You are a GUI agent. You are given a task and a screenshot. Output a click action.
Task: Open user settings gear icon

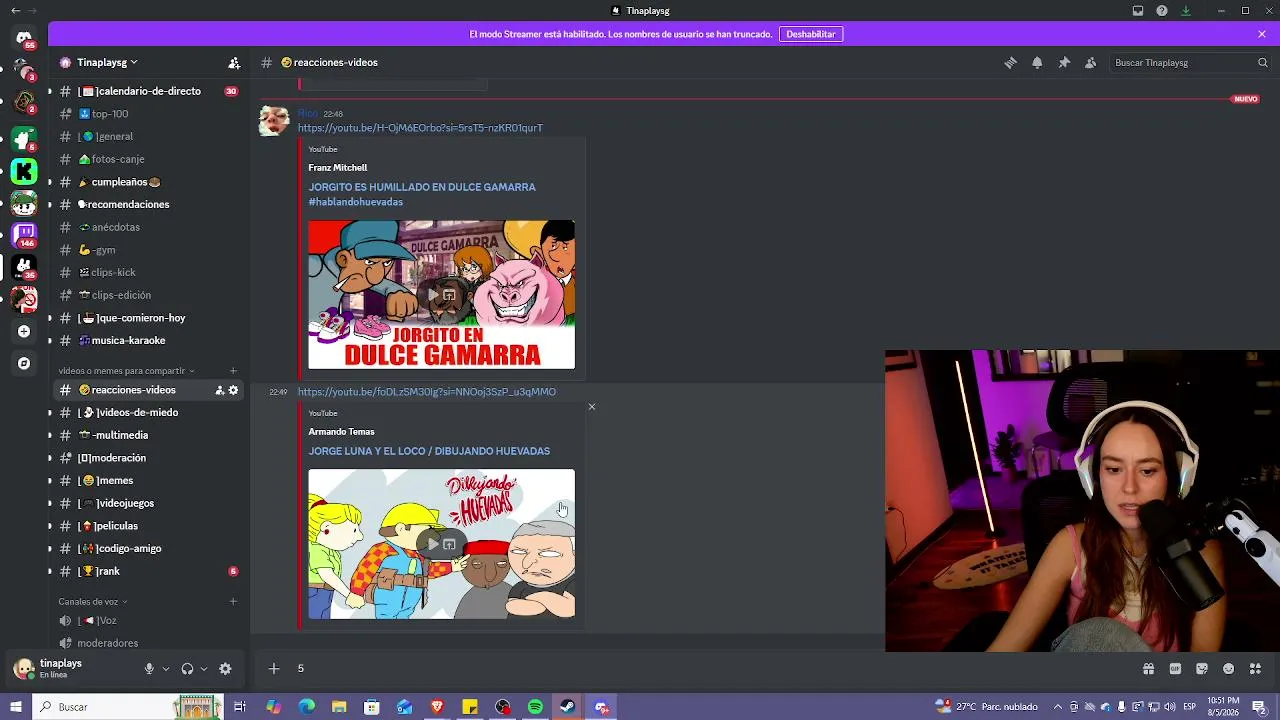coord(225,669)
